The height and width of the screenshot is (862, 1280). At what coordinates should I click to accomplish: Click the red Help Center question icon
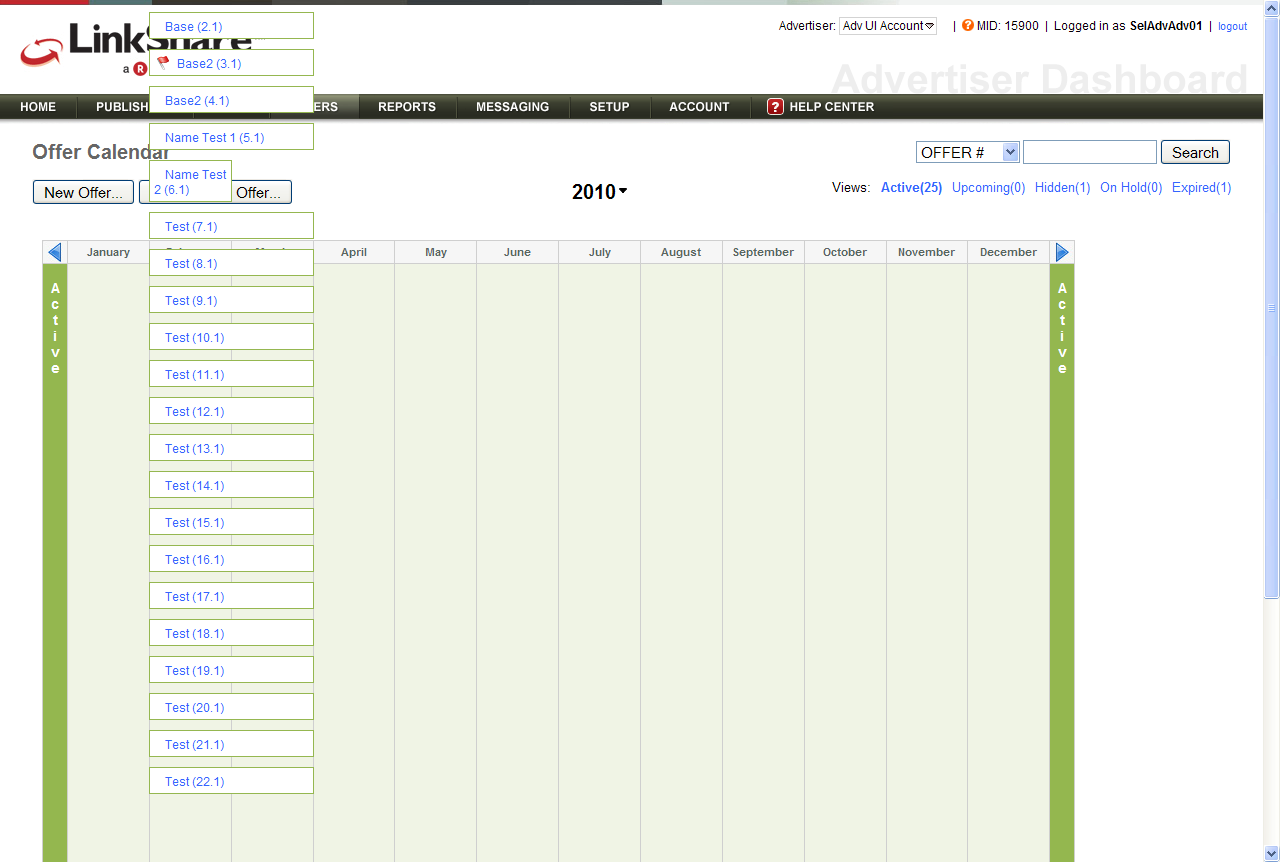(x=775, y=107)
